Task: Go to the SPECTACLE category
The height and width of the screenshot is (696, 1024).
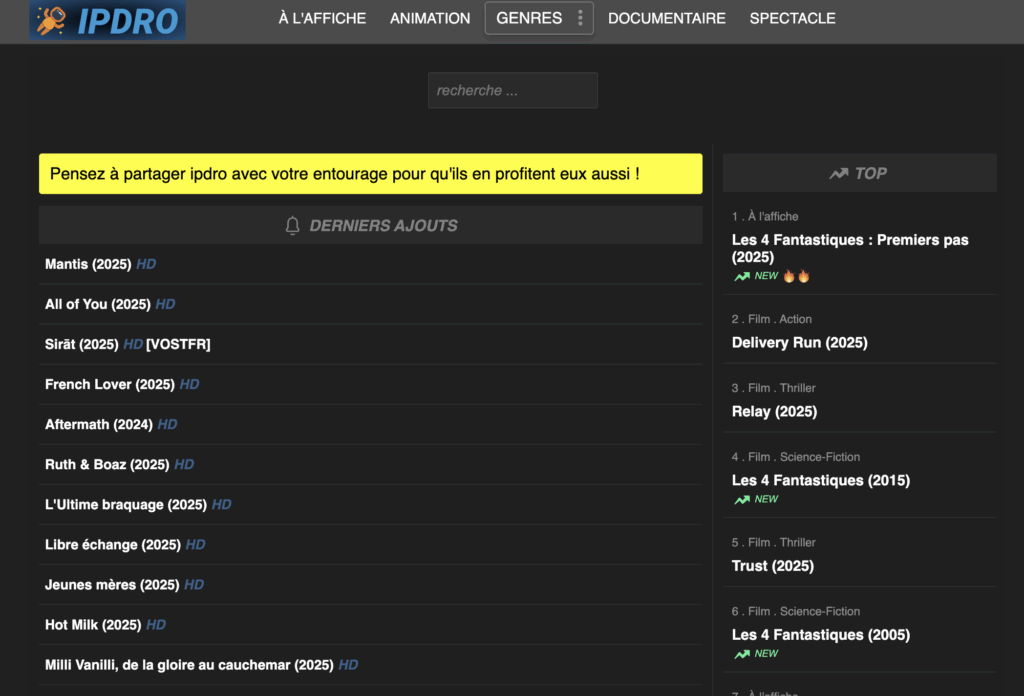Action: pos(792,18)
